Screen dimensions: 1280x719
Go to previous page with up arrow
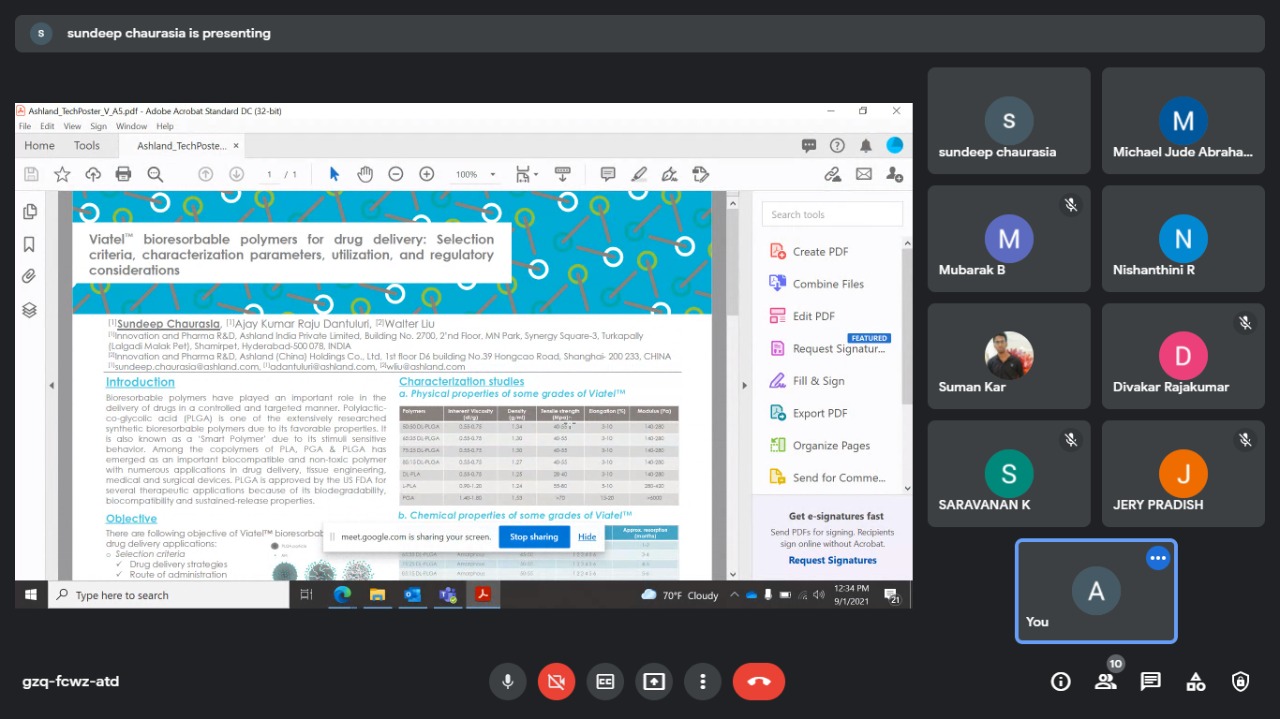tap(206, 174)
